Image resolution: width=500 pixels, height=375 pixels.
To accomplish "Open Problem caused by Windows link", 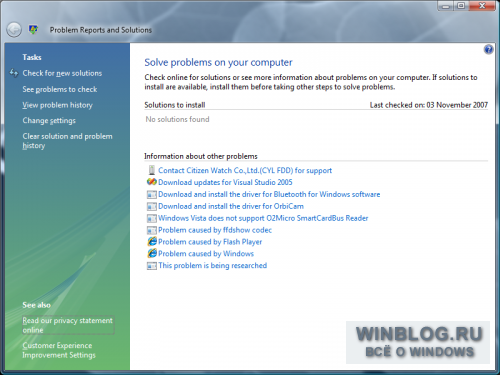I will click(x=206, y=254).
